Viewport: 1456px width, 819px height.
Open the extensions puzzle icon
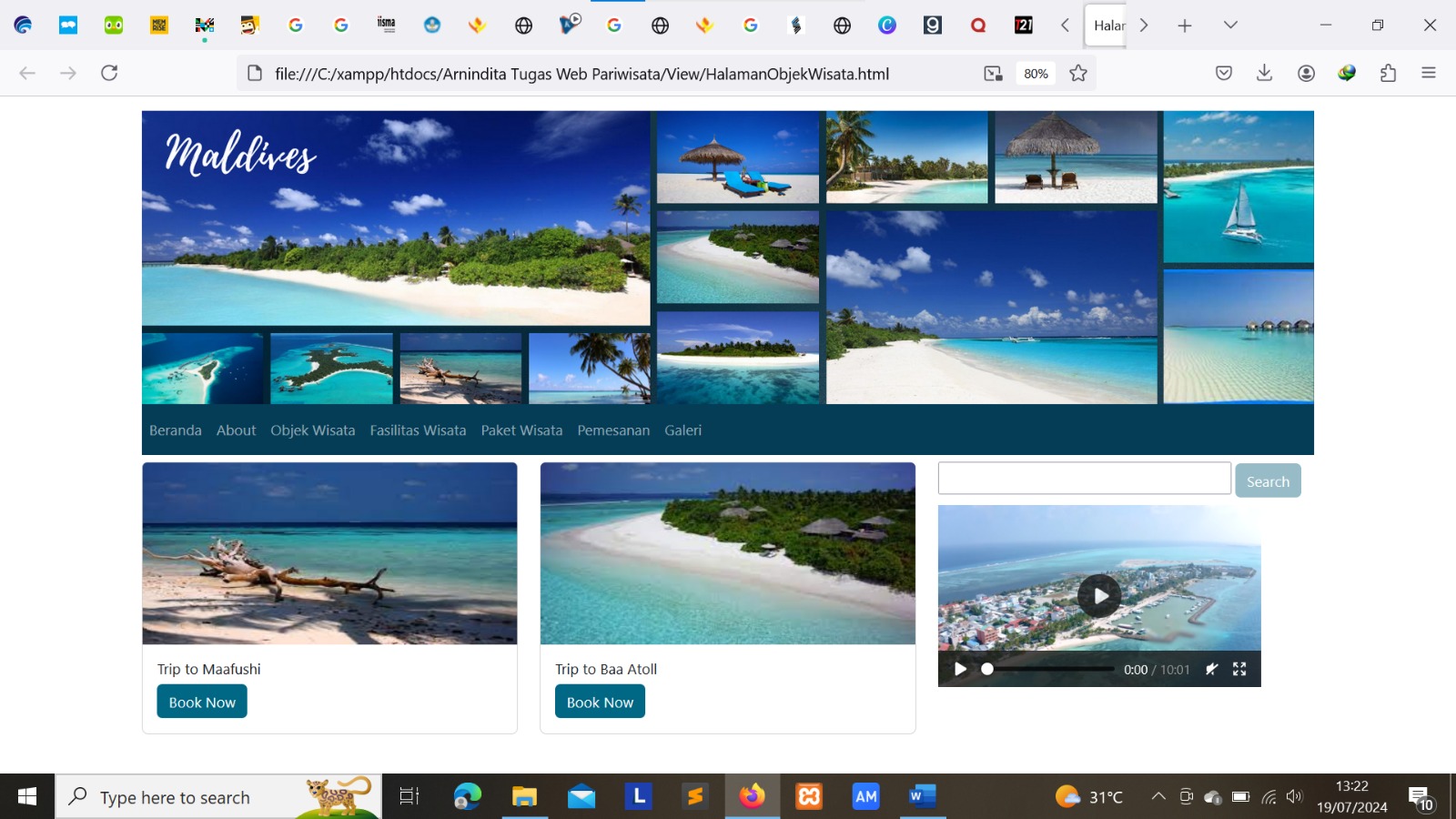[x=1388, y=73]
